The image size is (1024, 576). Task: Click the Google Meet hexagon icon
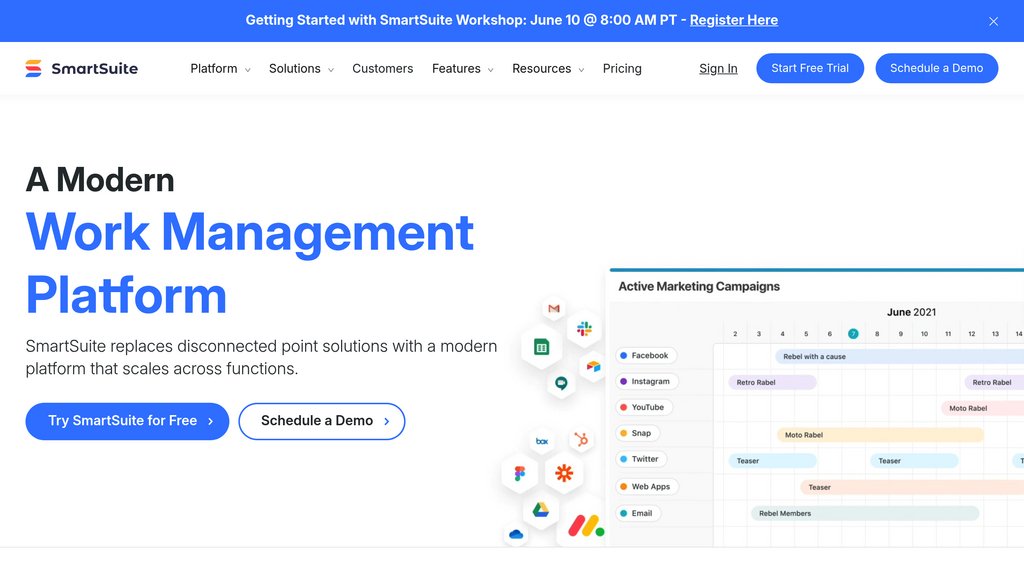pyautogui.click(x=561, y=383)
